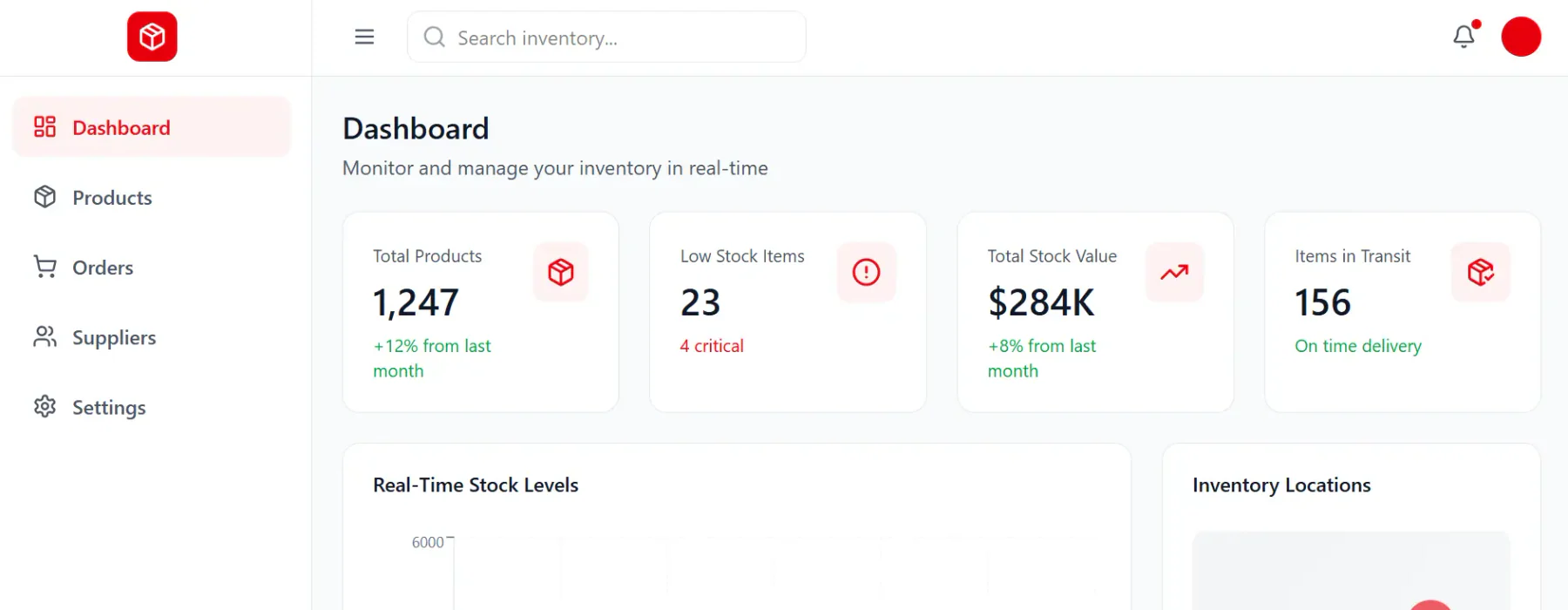
Task: Click the Items in Transit package-check icon
Action: [1481, 272]
